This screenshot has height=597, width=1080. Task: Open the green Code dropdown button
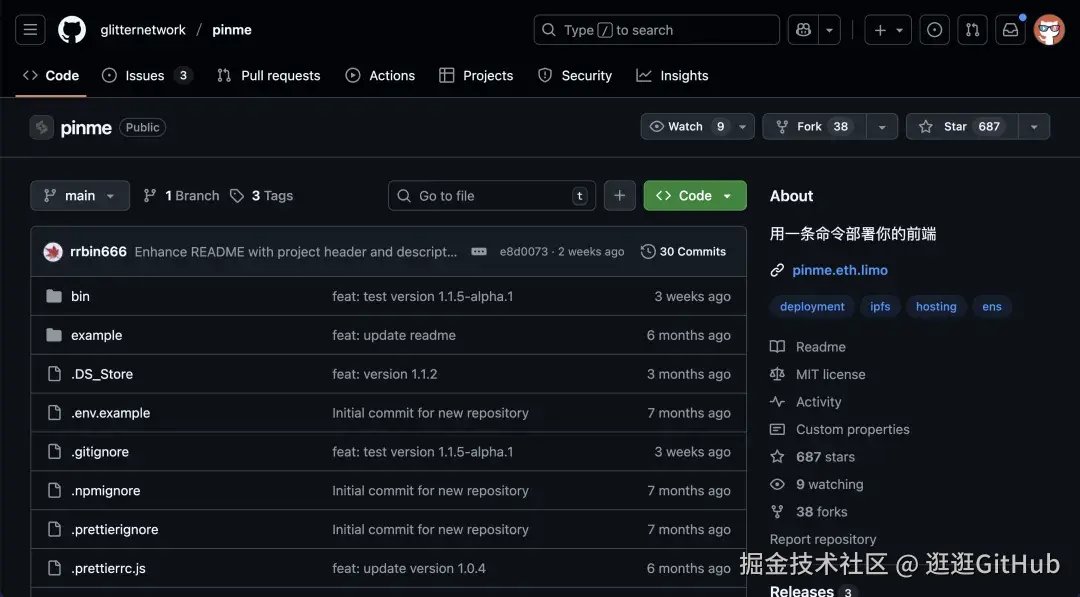click(695, 196)
